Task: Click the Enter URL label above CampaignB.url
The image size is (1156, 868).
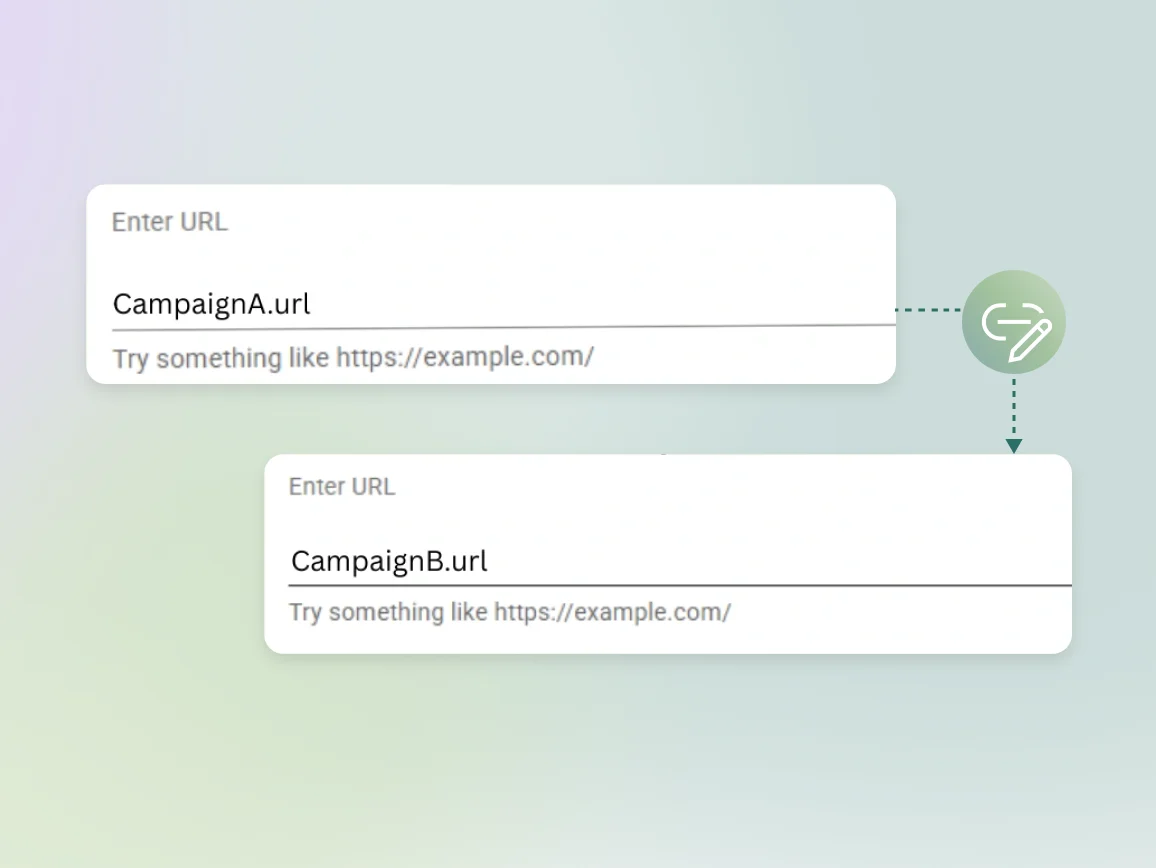Action: (x=342, y=487)
